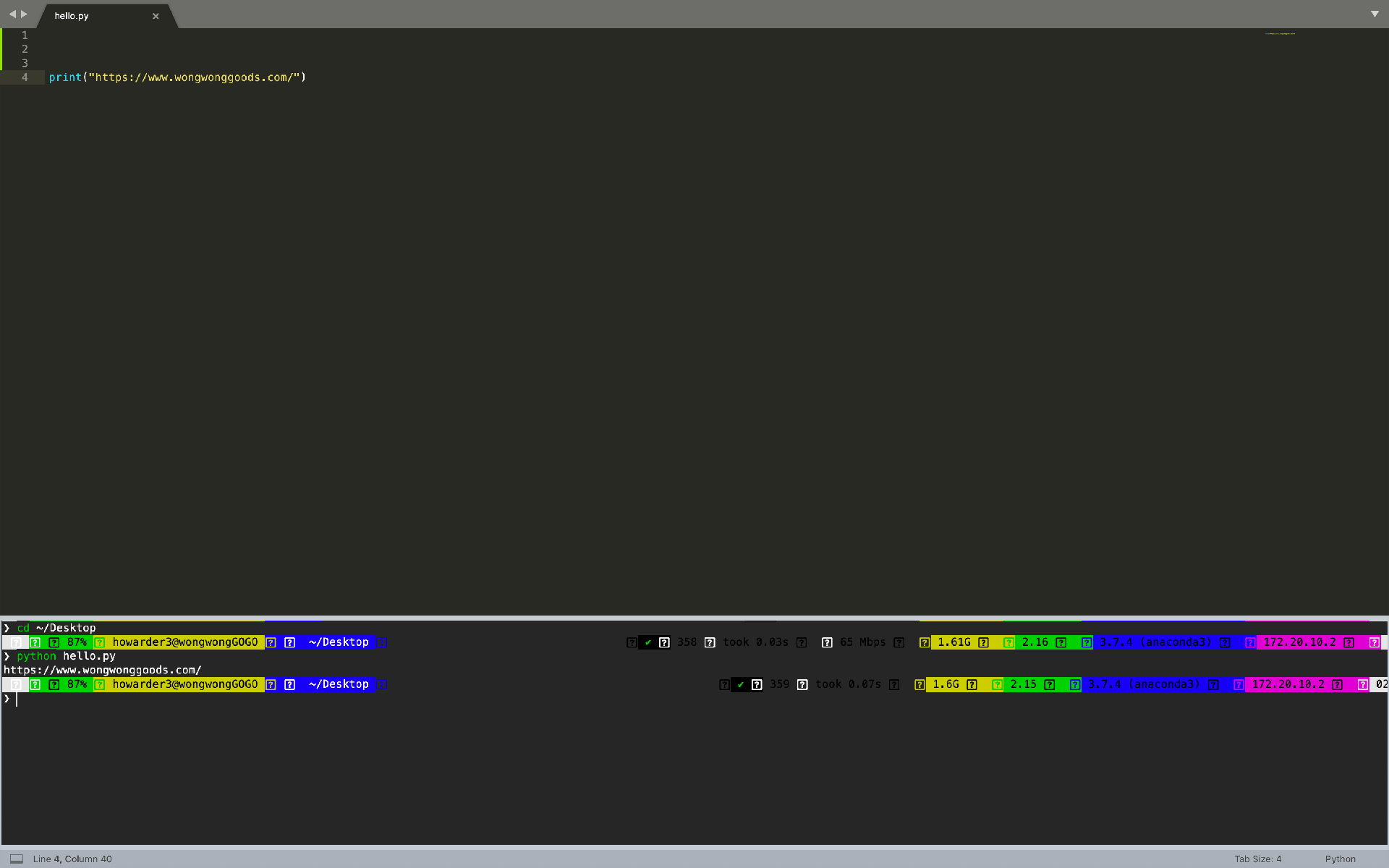
Task: Close the hello.py tab
Action: point(156,16)
